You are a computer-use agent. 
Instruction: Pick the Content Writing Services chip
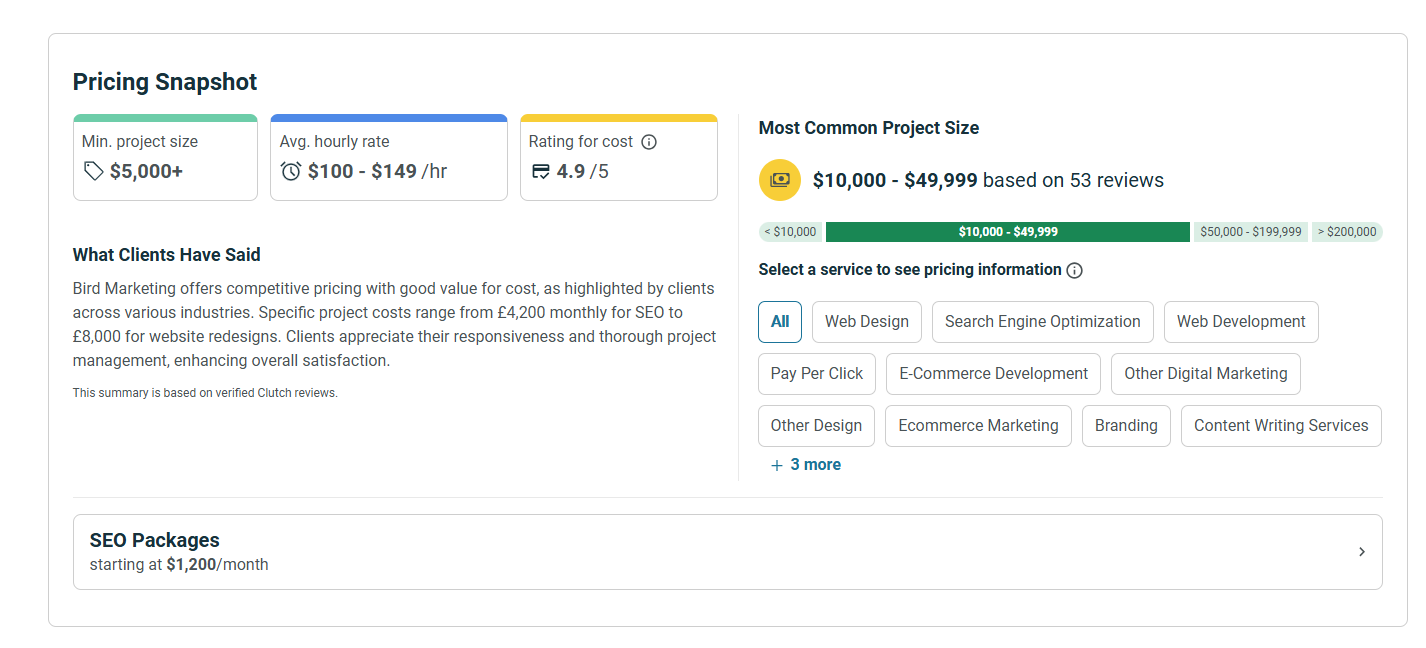[x=1281, y=426]
